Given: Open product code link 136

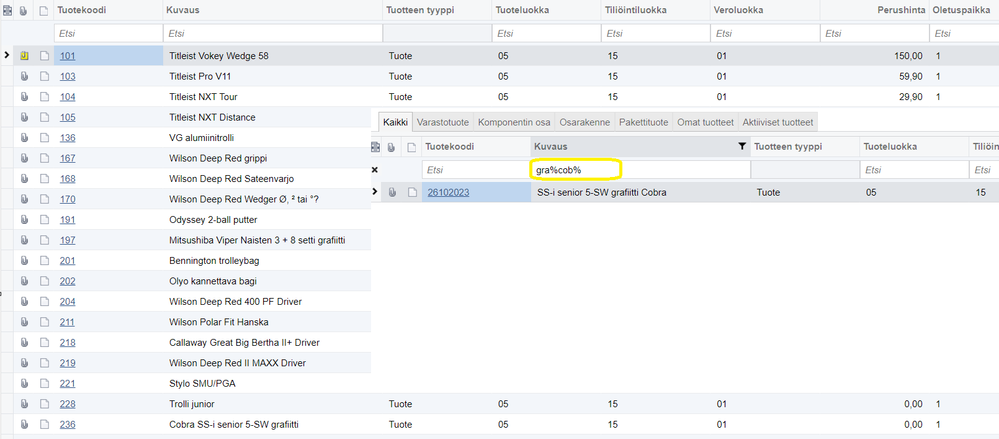Looking at the screenshot, I should coord(68,138).
